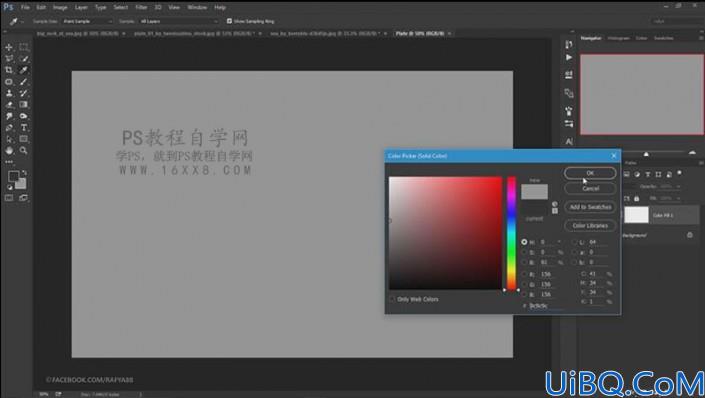Open eyedropper tool preset picker arrow
Screen dimensions: 705x398
tap(22, 22)
